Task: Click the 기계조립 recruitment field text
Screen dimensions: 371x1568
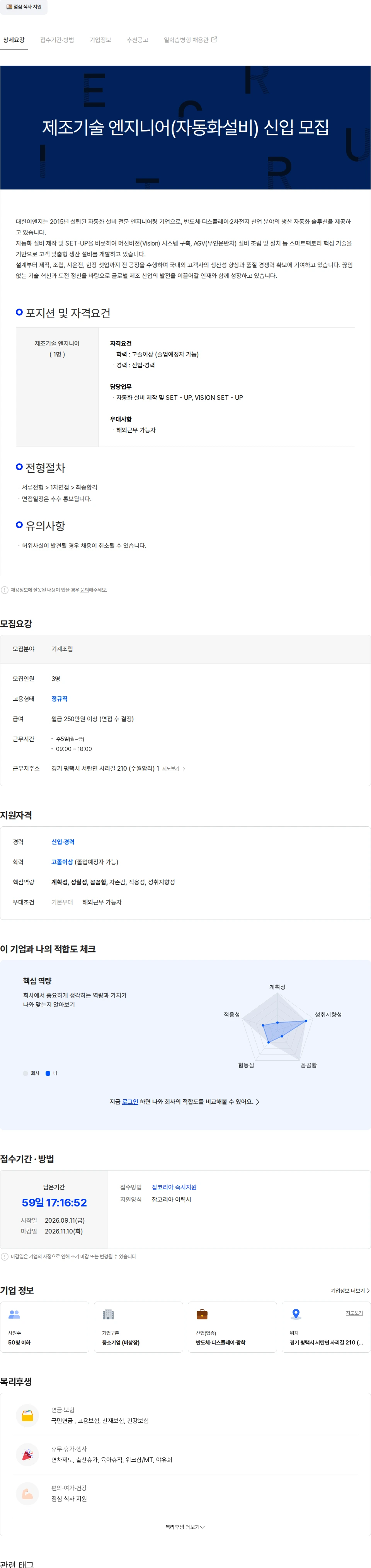Action: [62, 649]
